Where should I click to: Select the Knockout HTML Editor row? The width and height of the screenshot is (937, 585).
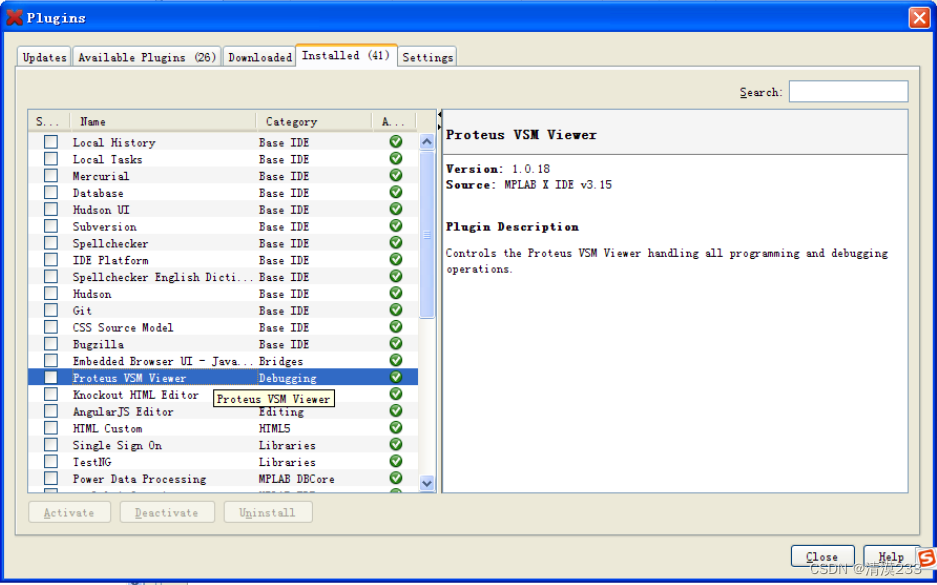[223, 394]
